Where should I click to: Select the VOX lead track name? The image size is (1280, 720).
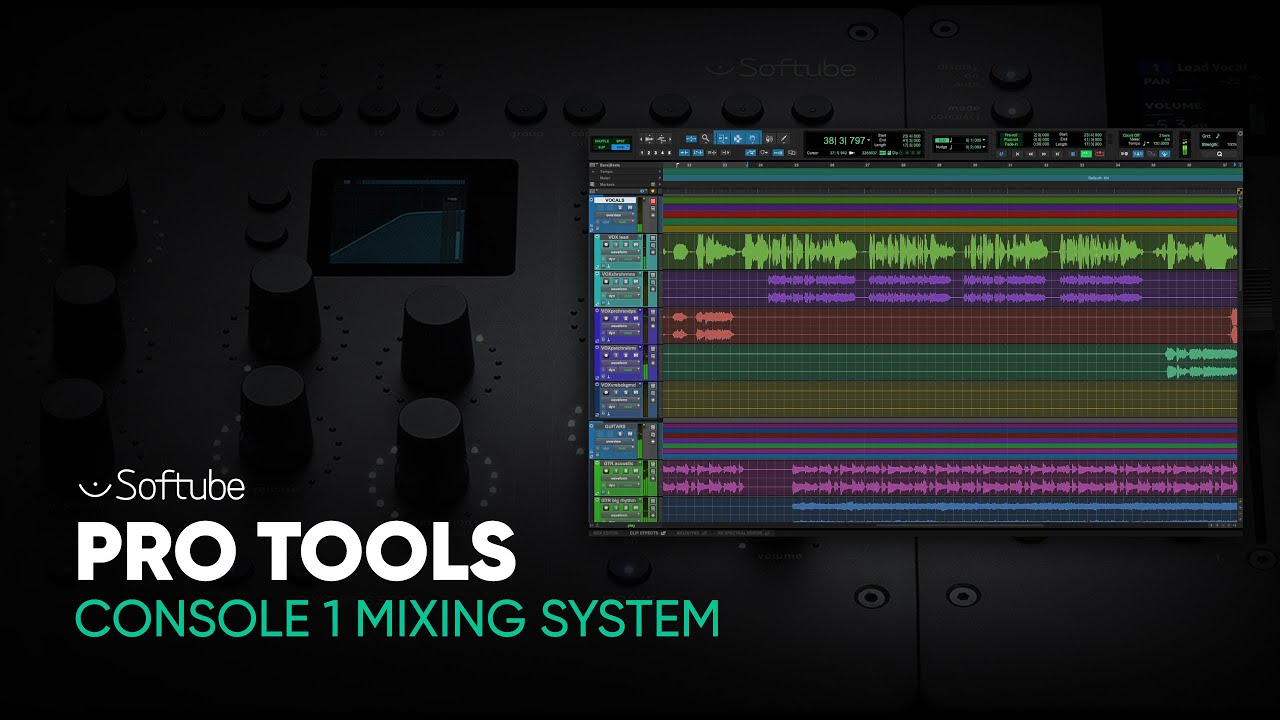click(618, 237)
